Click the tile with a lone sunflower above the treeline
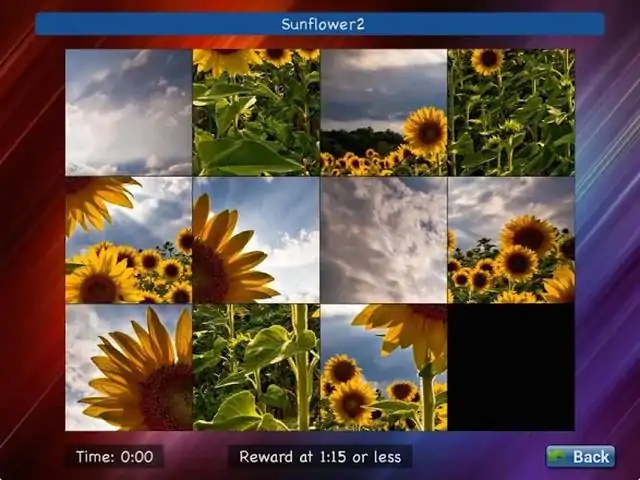 [383, 112]
